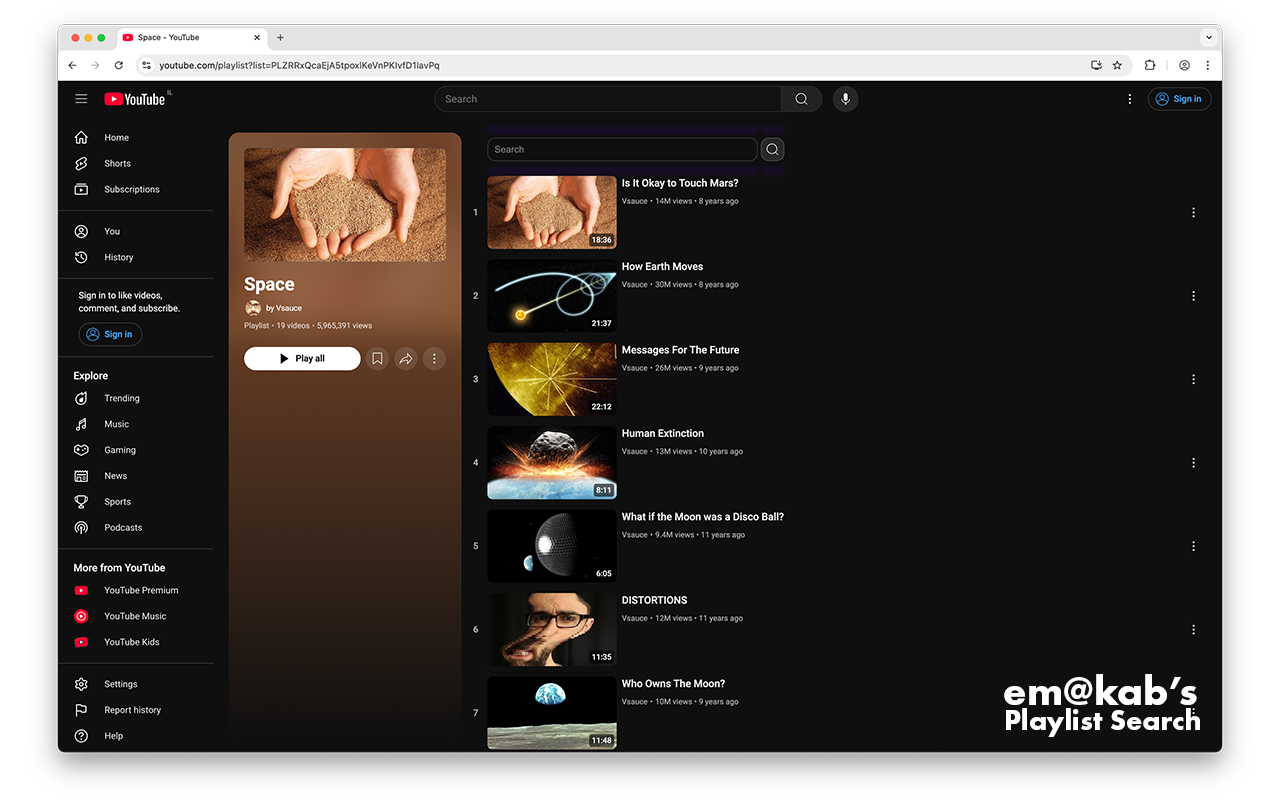
Task: Save the Space playlist with bookmark icon
Action: 377,358
